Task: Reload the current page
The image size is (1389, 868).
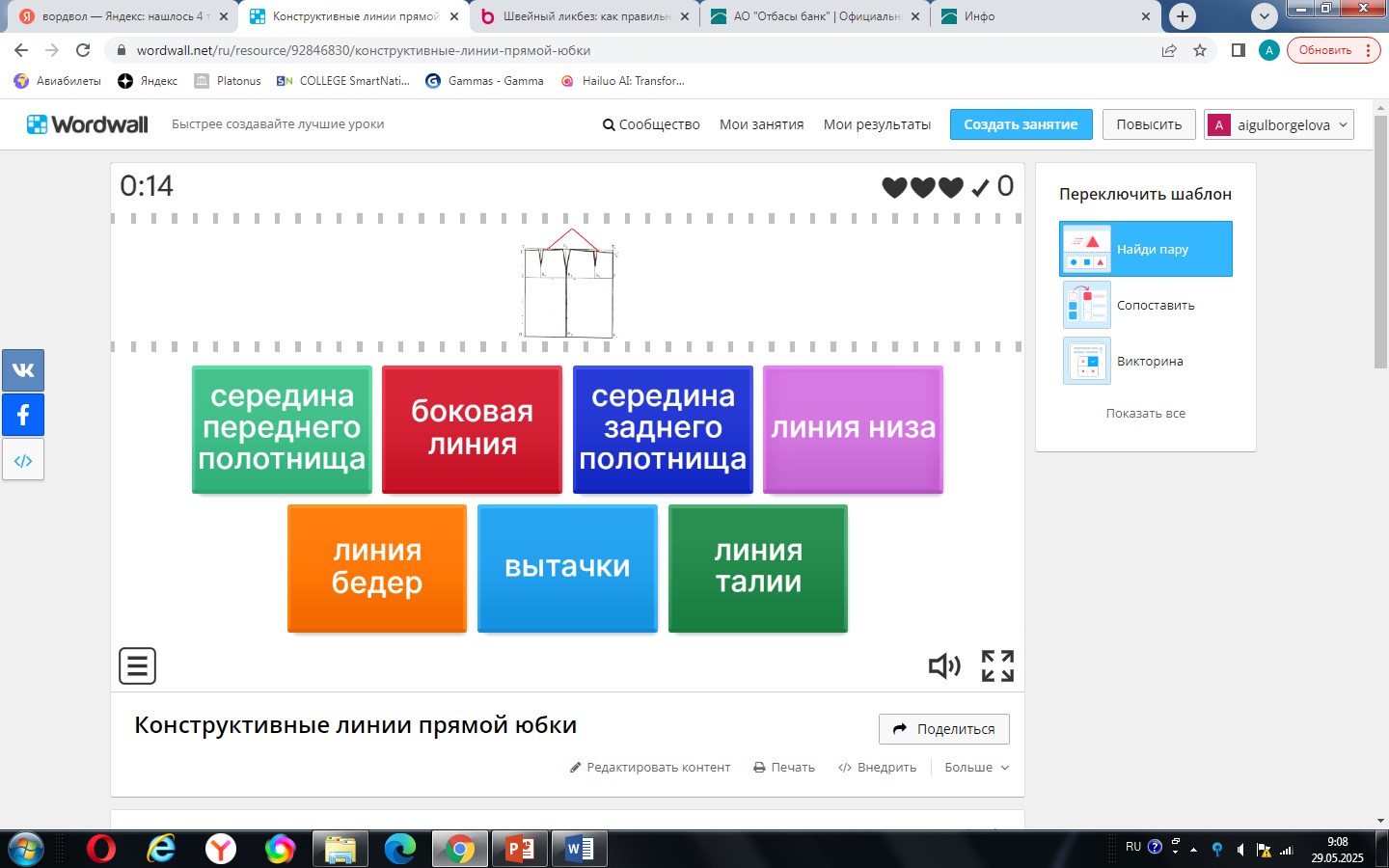Action: [x=83, y=50]
